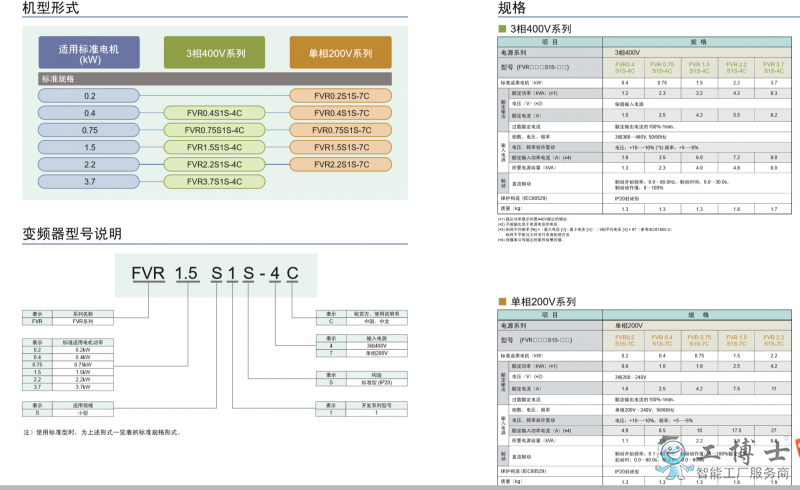Click the footnote starting with 注）使用标准型时
The height and width of the screenshot is (490, 800).
coord(102,432)
